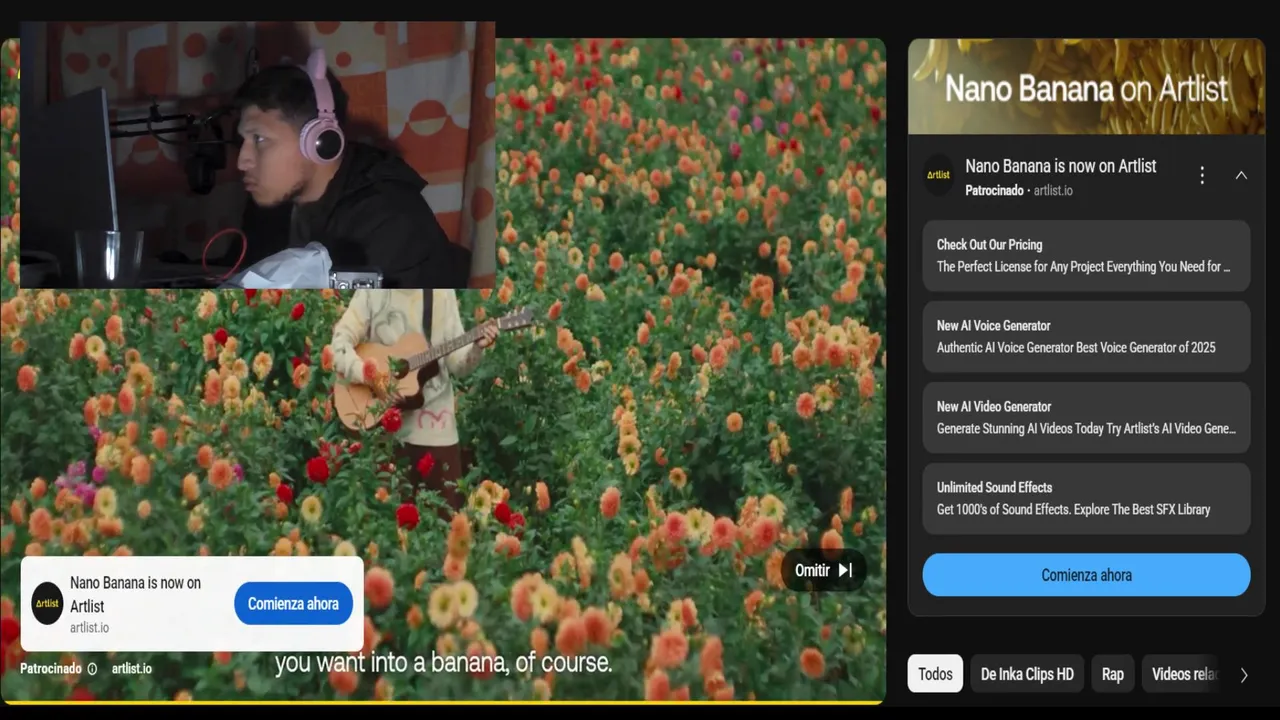Open the New AI Voice Generator card
This screenshot has width=1280, height=720.
[1086, 337]
